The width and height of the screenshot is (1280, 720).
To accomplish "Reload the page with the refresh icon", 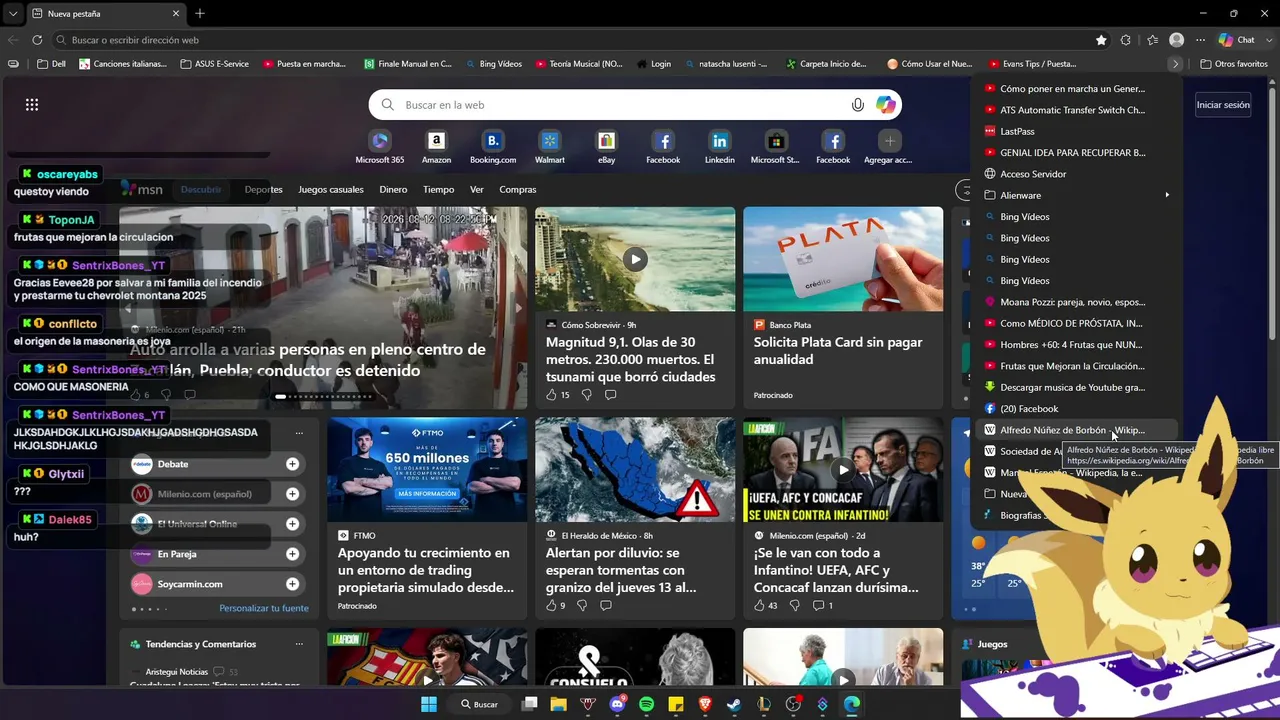I will pos(37,40).
